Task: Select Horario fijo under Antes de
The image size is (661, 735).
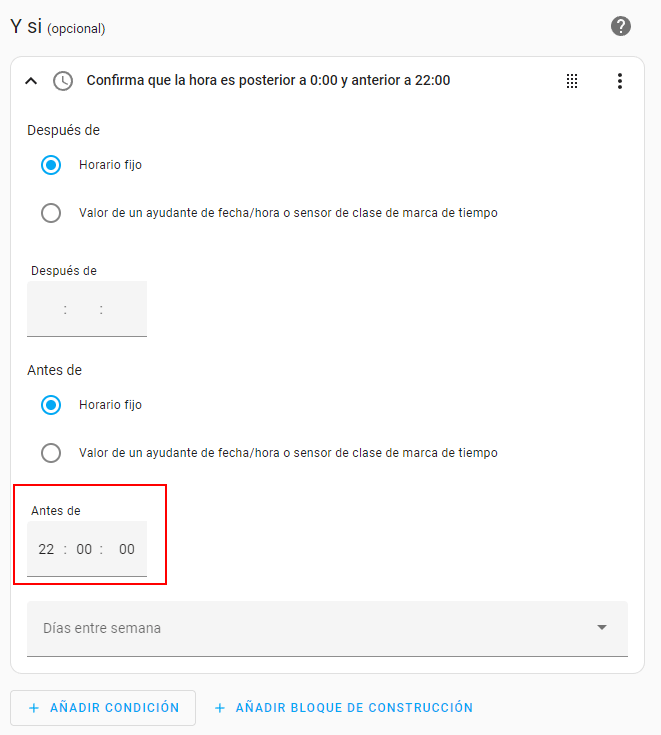Action: click(51, 405)
